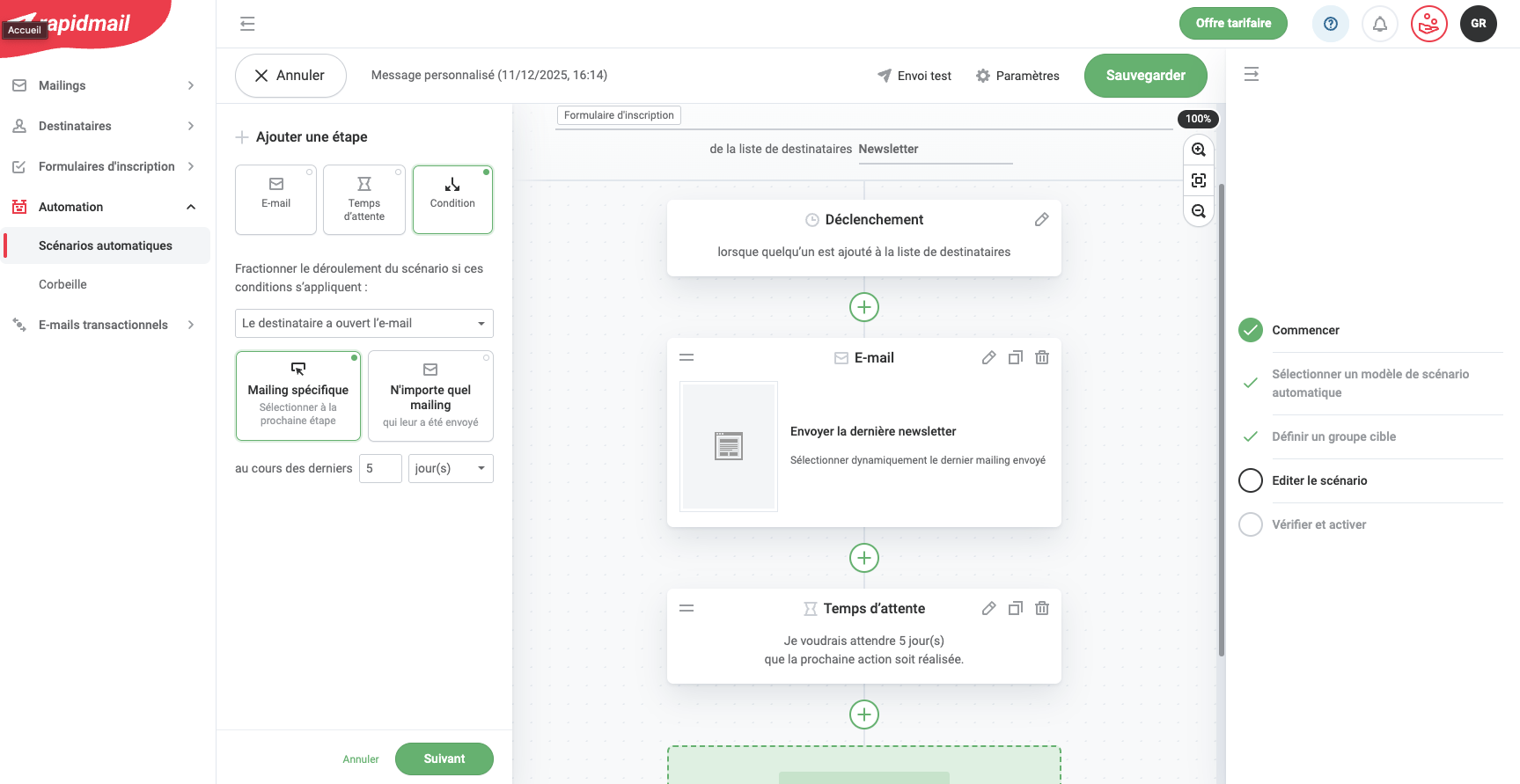Screen dimensions: 1520x784
Task: Click the Sauvegarder button
Action: [1145, 76]
